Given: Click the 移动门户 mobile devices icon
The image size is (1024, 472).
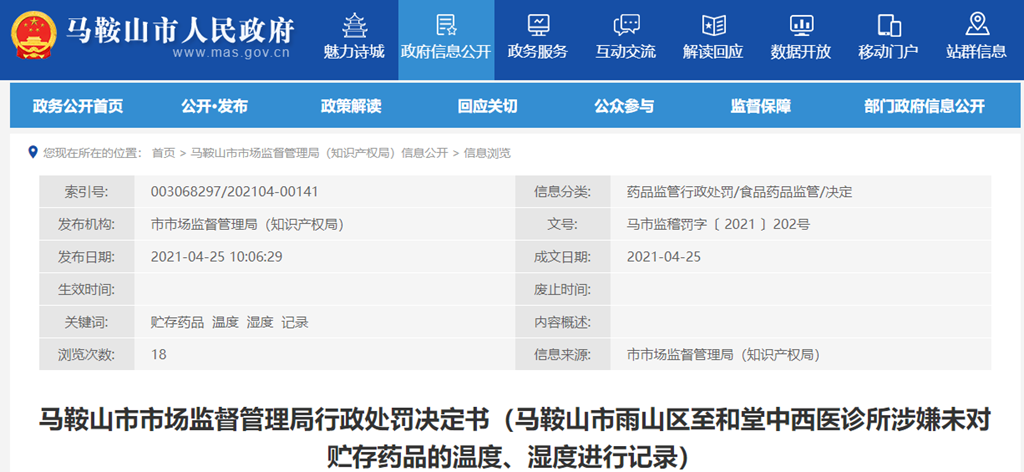Looking at the screenshot, I should 889,25.
